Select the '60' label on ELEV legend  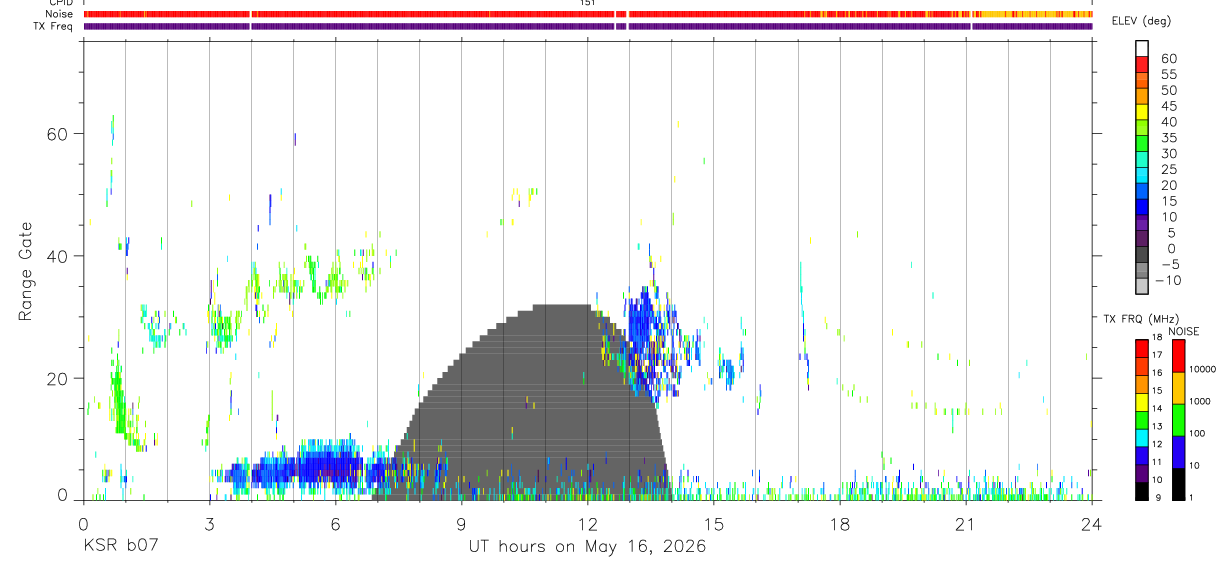pos(1168,59)
